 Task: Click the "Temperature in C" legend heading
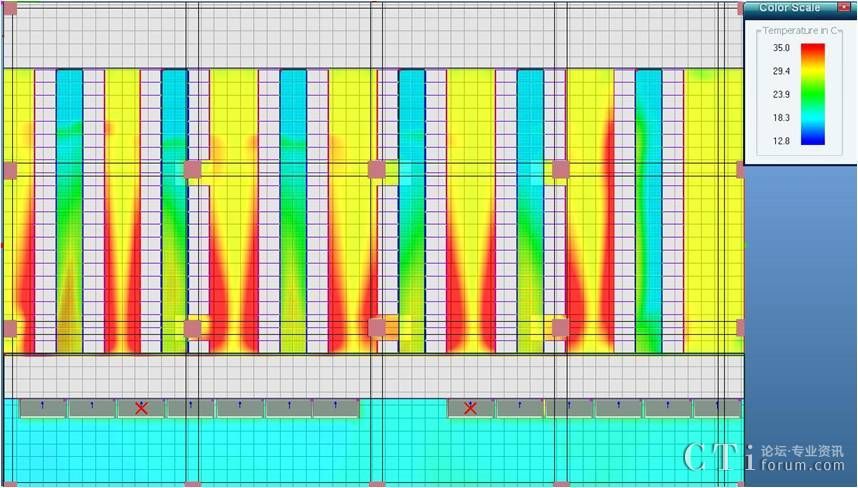(x=798, y=32)
